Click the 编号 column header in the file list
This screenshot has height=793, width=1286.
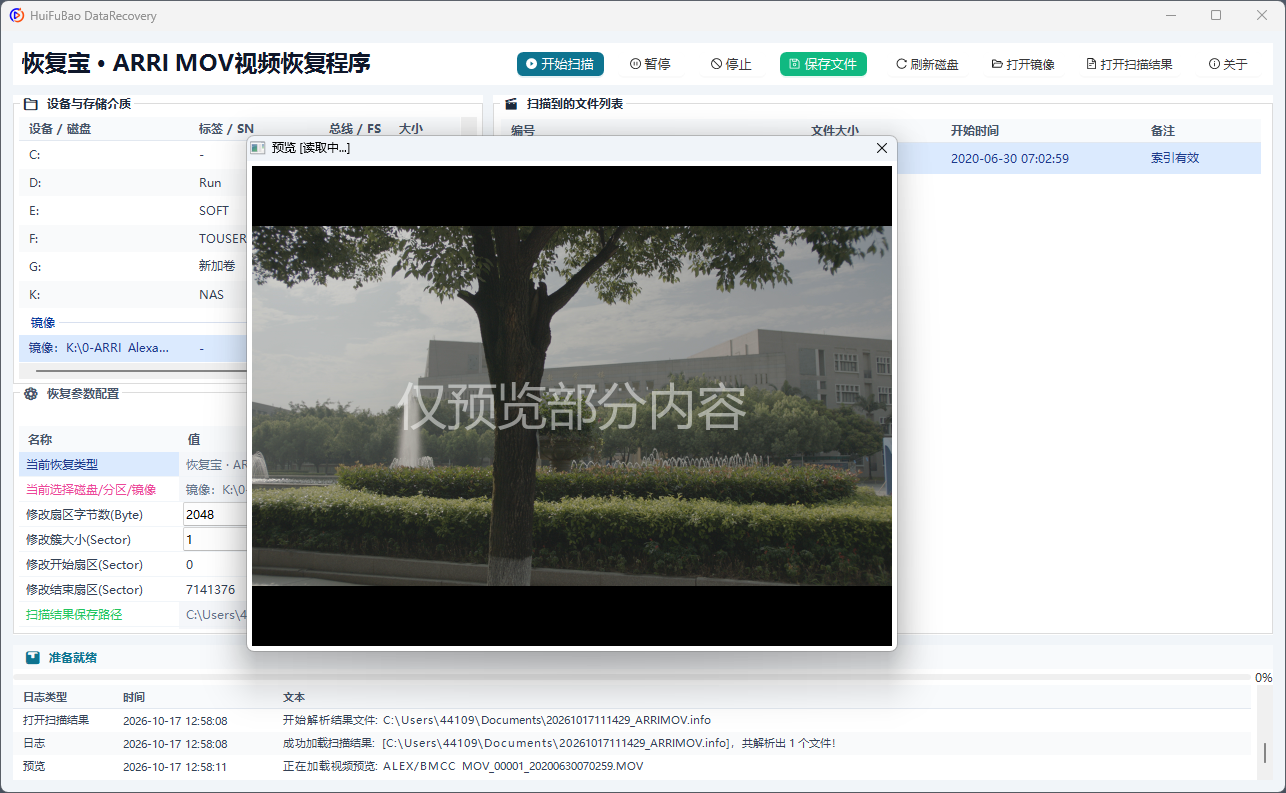coord(523,131)
